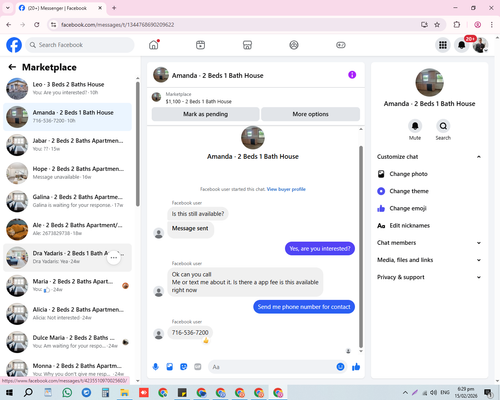
Task: Open more options dots on Dra Yadaris chat
Action: click(x=114, y=257)
